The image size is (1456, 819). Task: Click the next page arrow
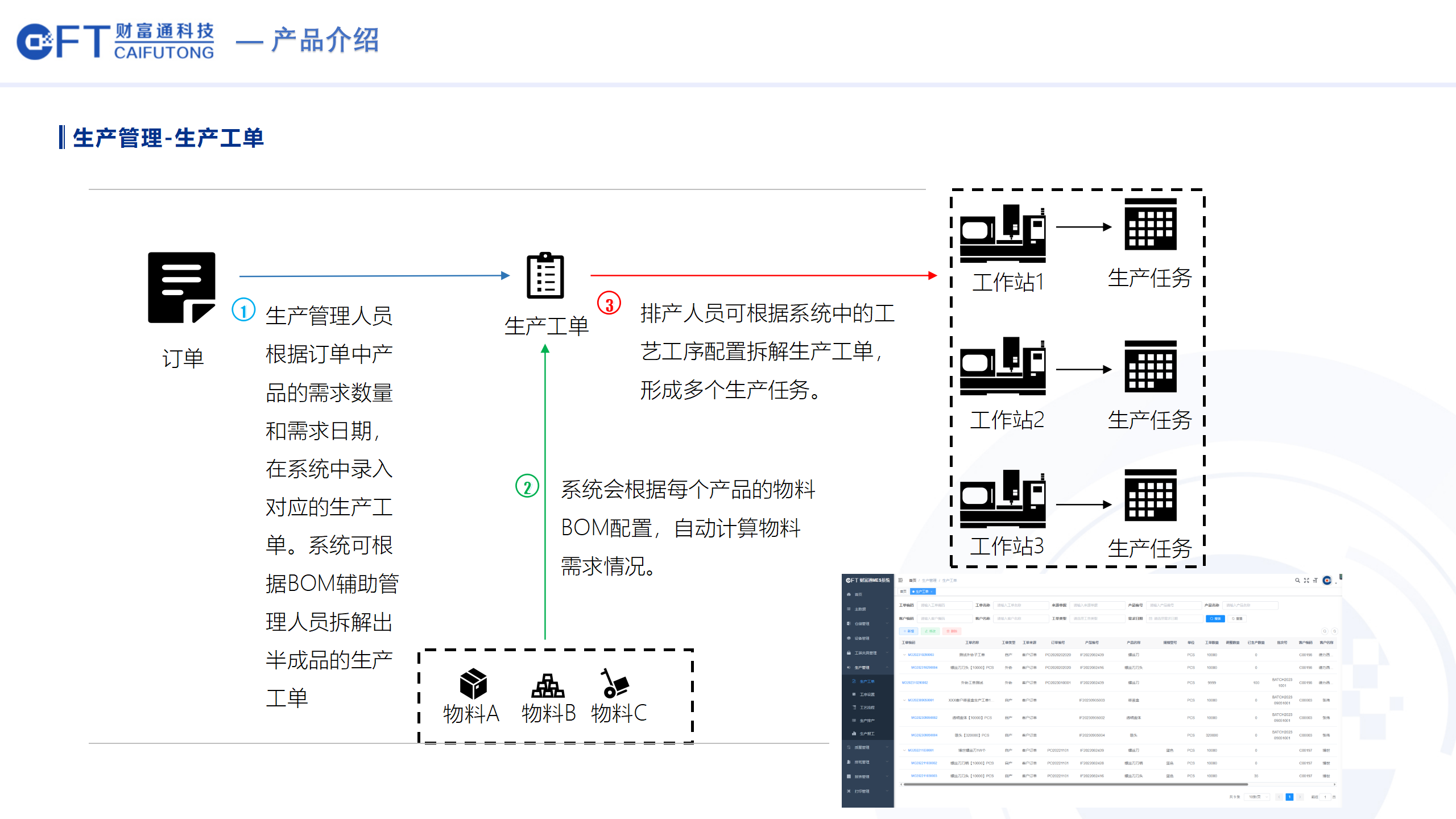click(x=1300, y=797)
